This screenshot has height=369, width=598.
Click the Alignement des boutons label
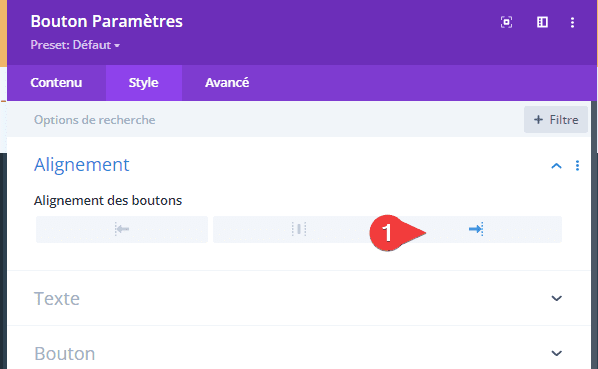tap(108, 201)
